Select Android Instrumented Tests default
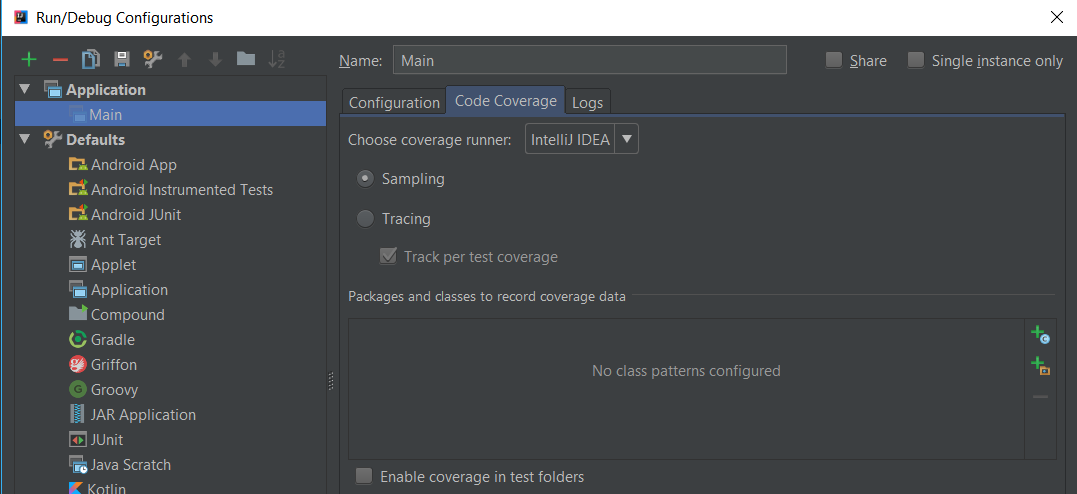 [182, 190]
